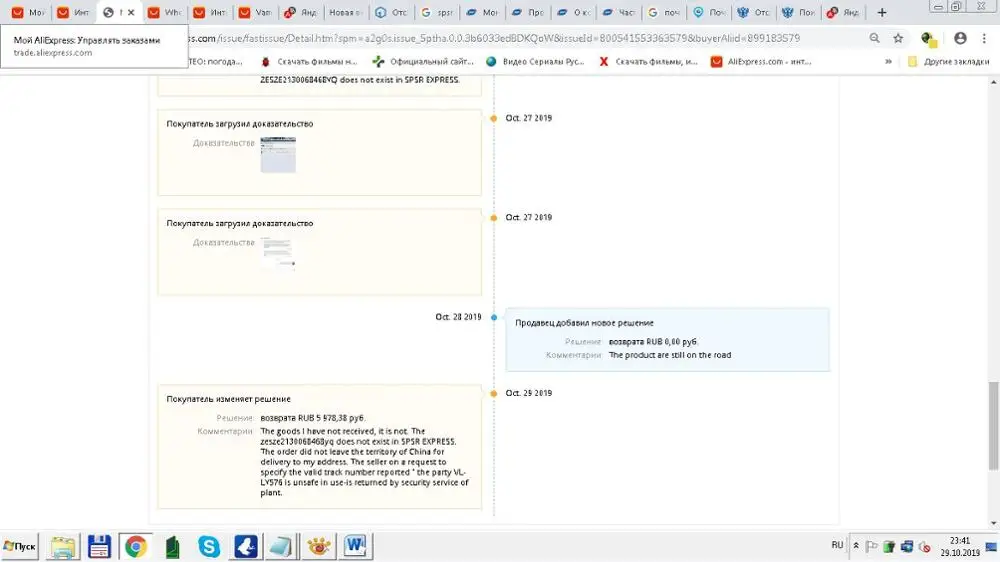Click the scrollbar down arrow

click(994, 524)
